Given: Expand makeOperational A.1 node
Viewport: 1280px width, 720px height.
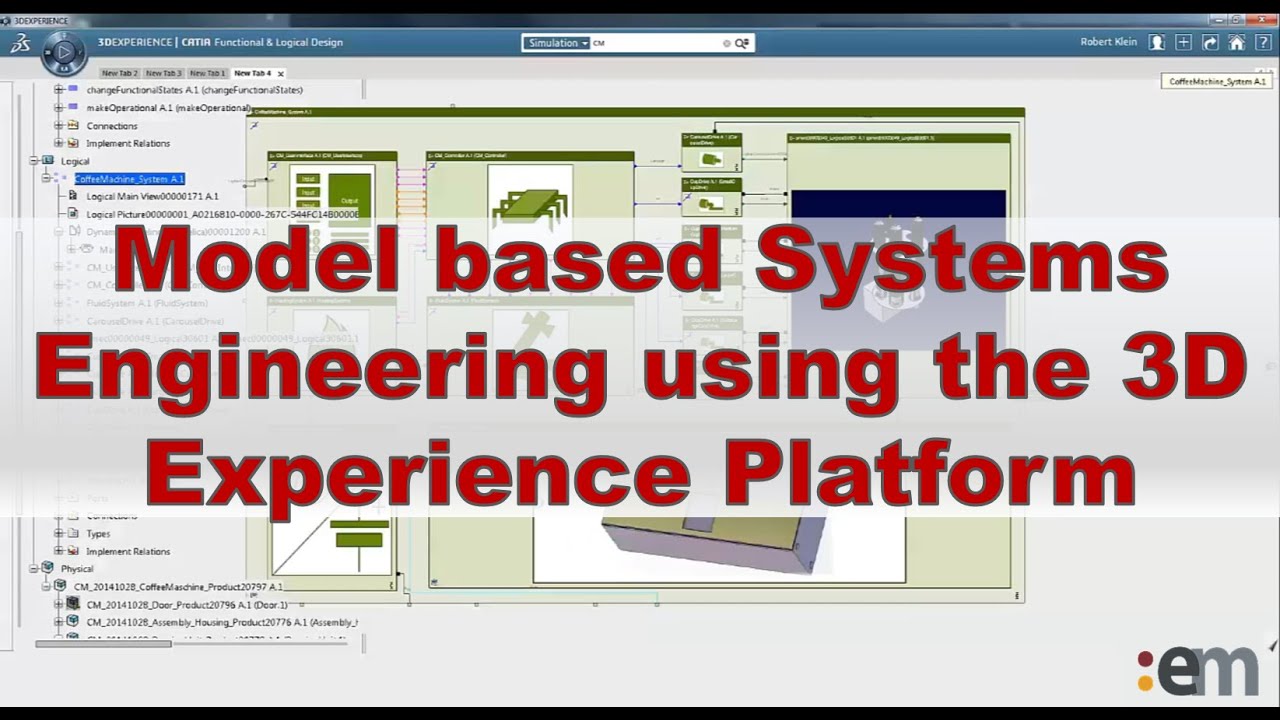Looking at the screenshot, I should click(58, 108).
